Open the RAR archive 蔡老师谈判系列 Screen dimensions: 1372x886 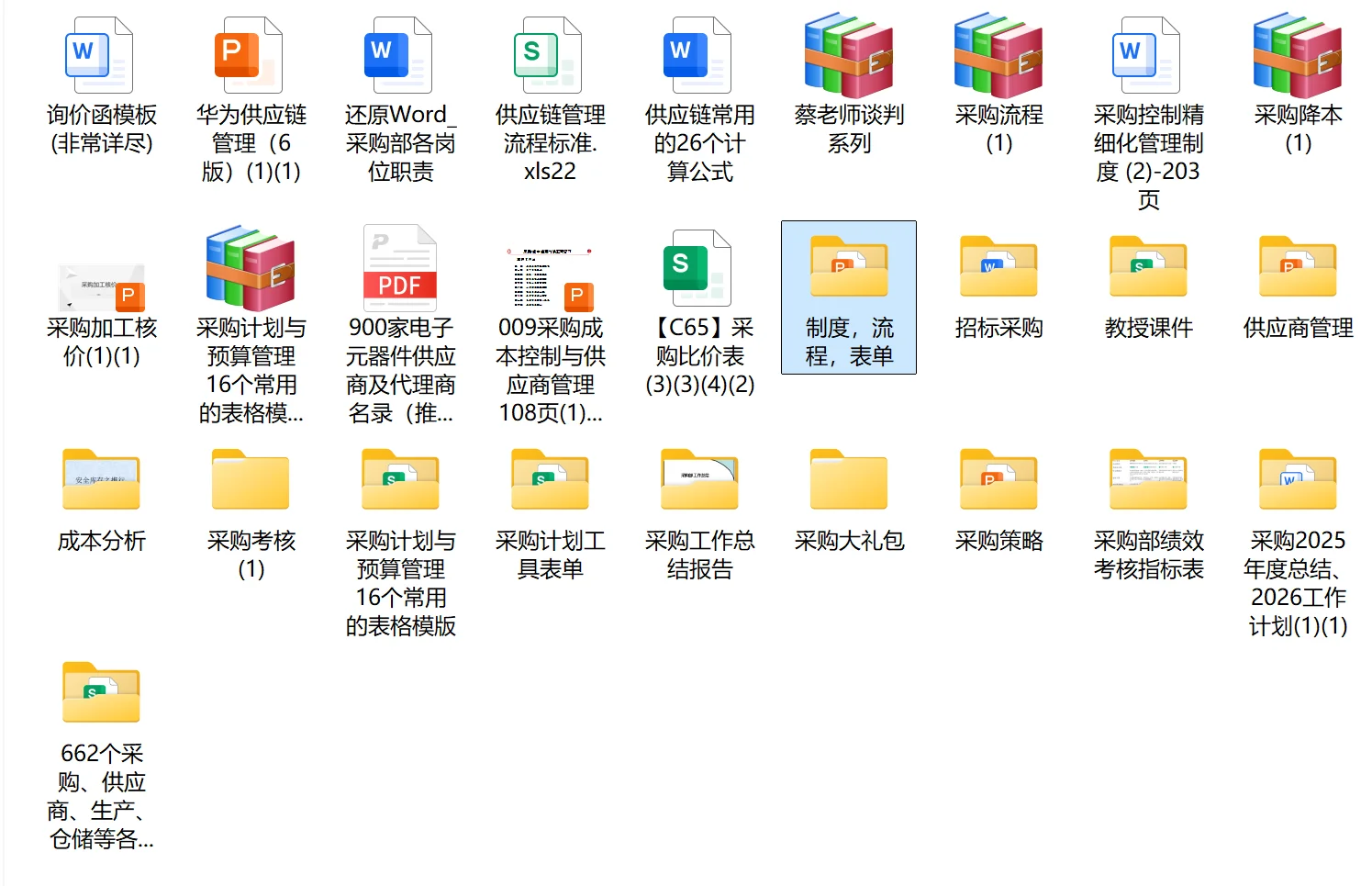[848, 57]
